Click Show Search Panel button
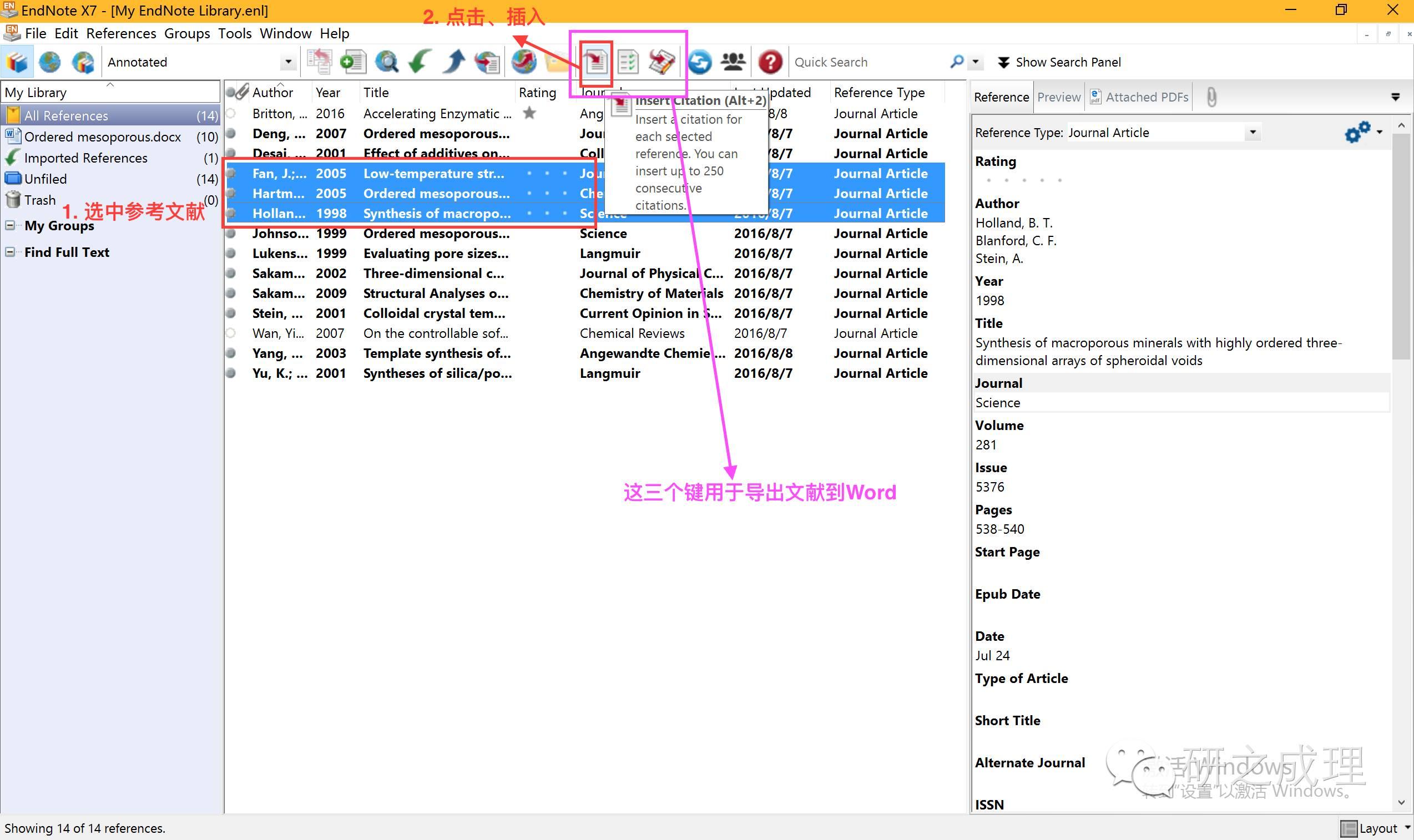The height and width of the screenshot is (840, 1414). 1058,62
